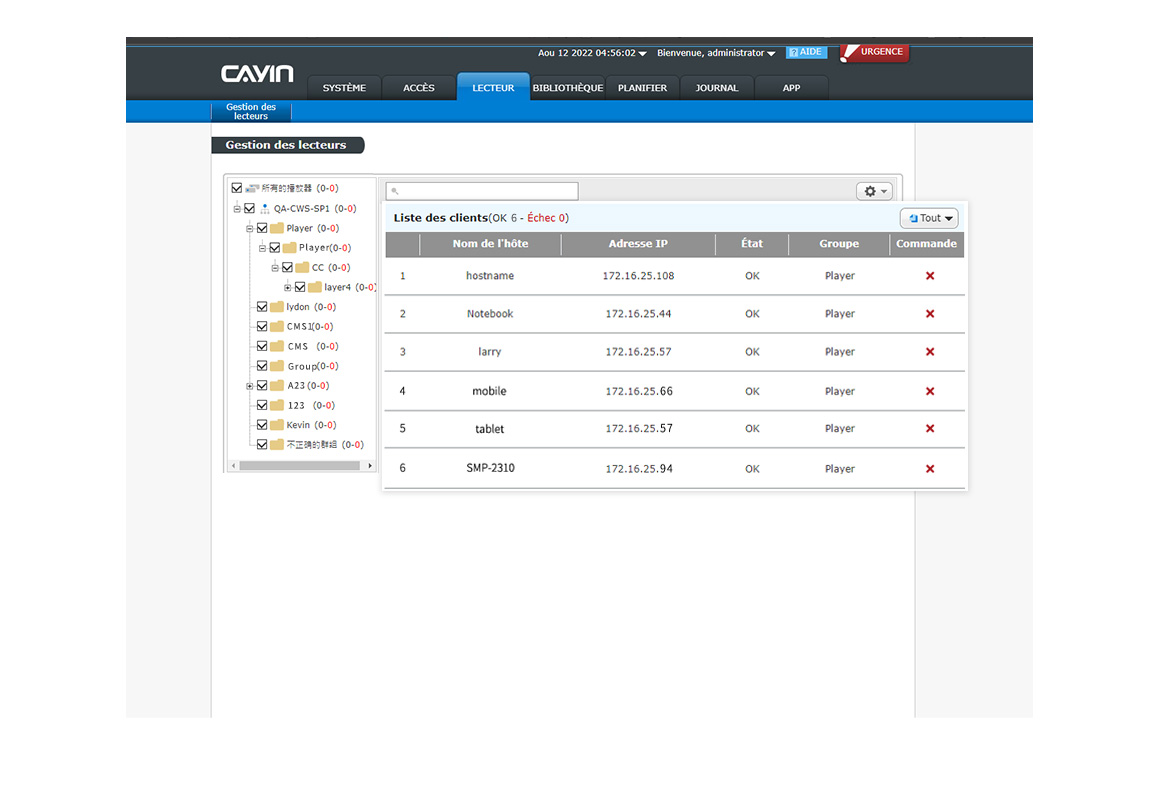
Task: Open the PLANIFIER tab
Action: (642, 88)
